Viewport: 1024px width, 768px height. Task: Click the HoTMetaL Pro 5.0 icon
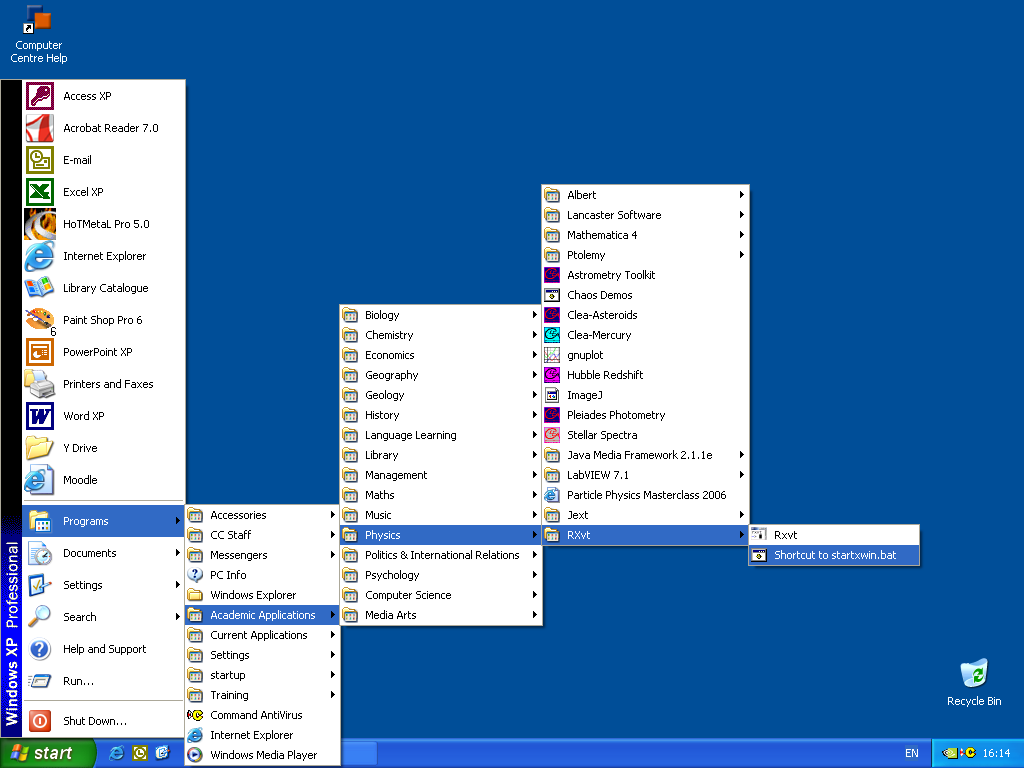click(40, 224)
